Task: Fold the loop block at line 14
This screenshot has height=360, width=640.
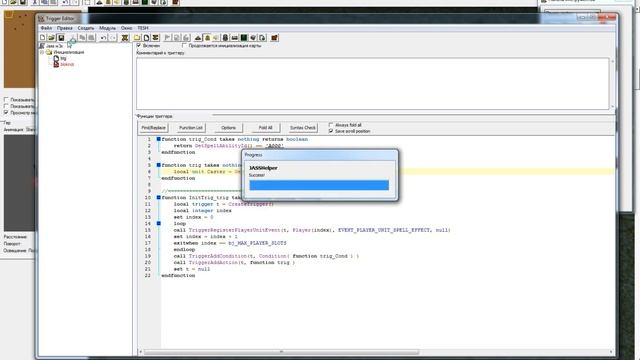Action: [158, 223]
